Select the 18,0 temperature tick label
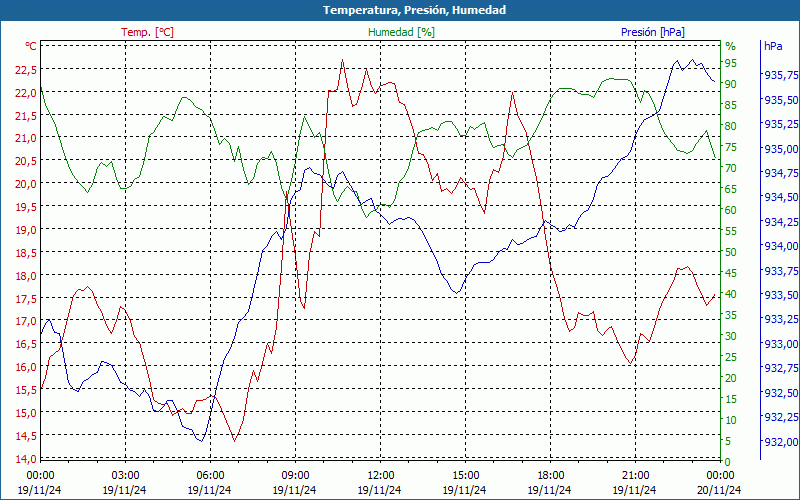The width and height of the screenshot is (800, 500). pyautogui.click(x=26, y=276)
